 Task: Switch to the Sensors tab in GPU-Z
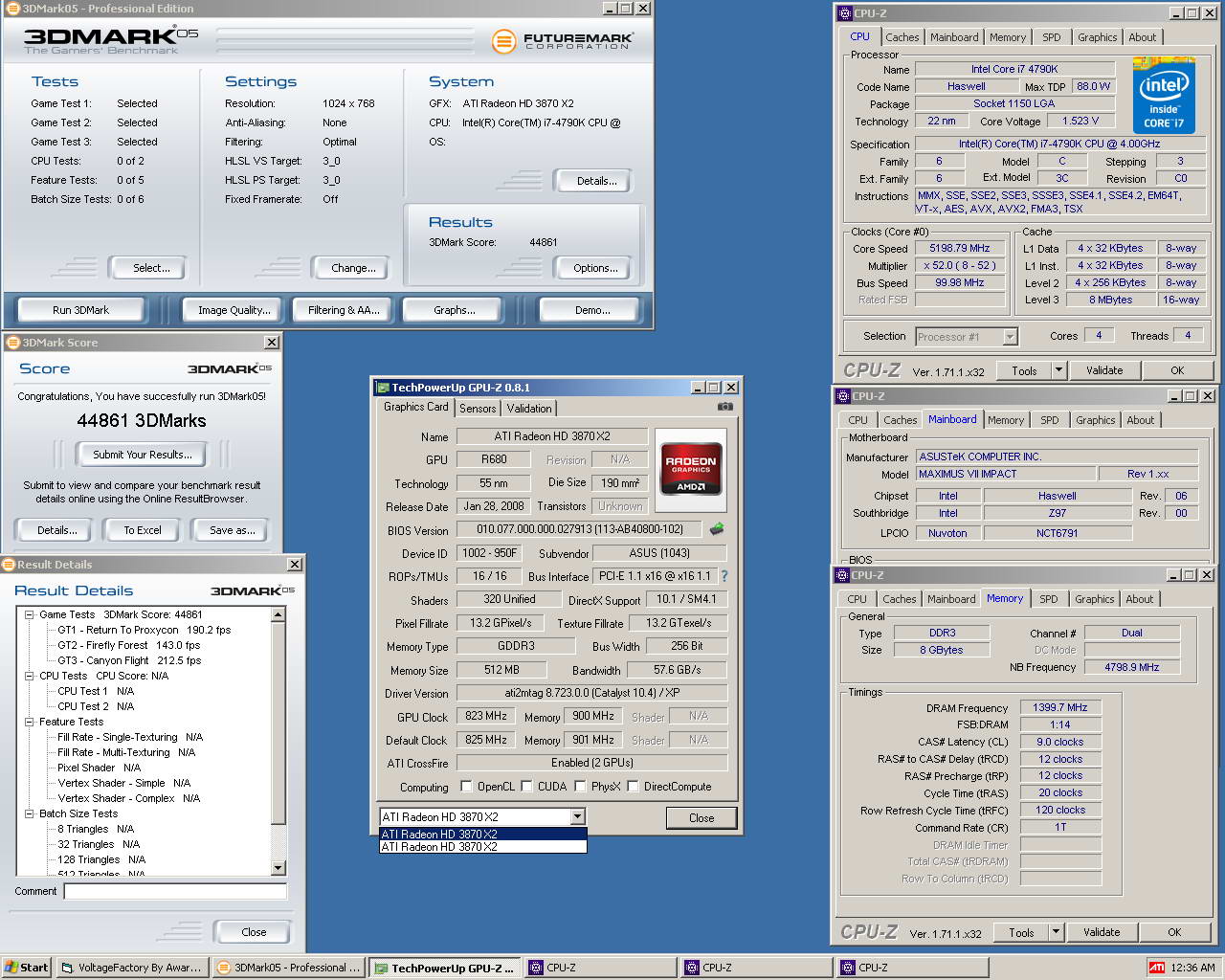pos(478,409)
